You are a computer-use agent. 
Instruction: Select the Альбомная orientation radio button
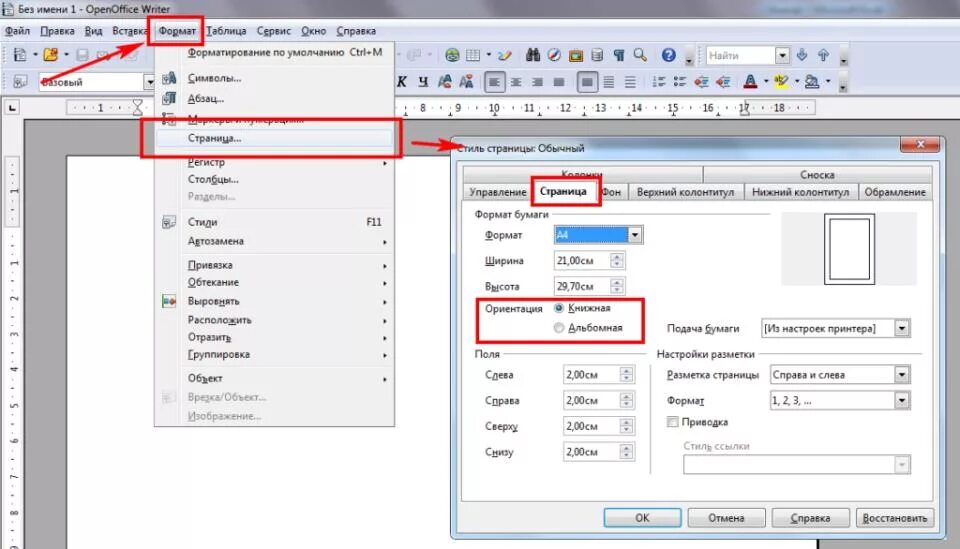click(559, 327)
